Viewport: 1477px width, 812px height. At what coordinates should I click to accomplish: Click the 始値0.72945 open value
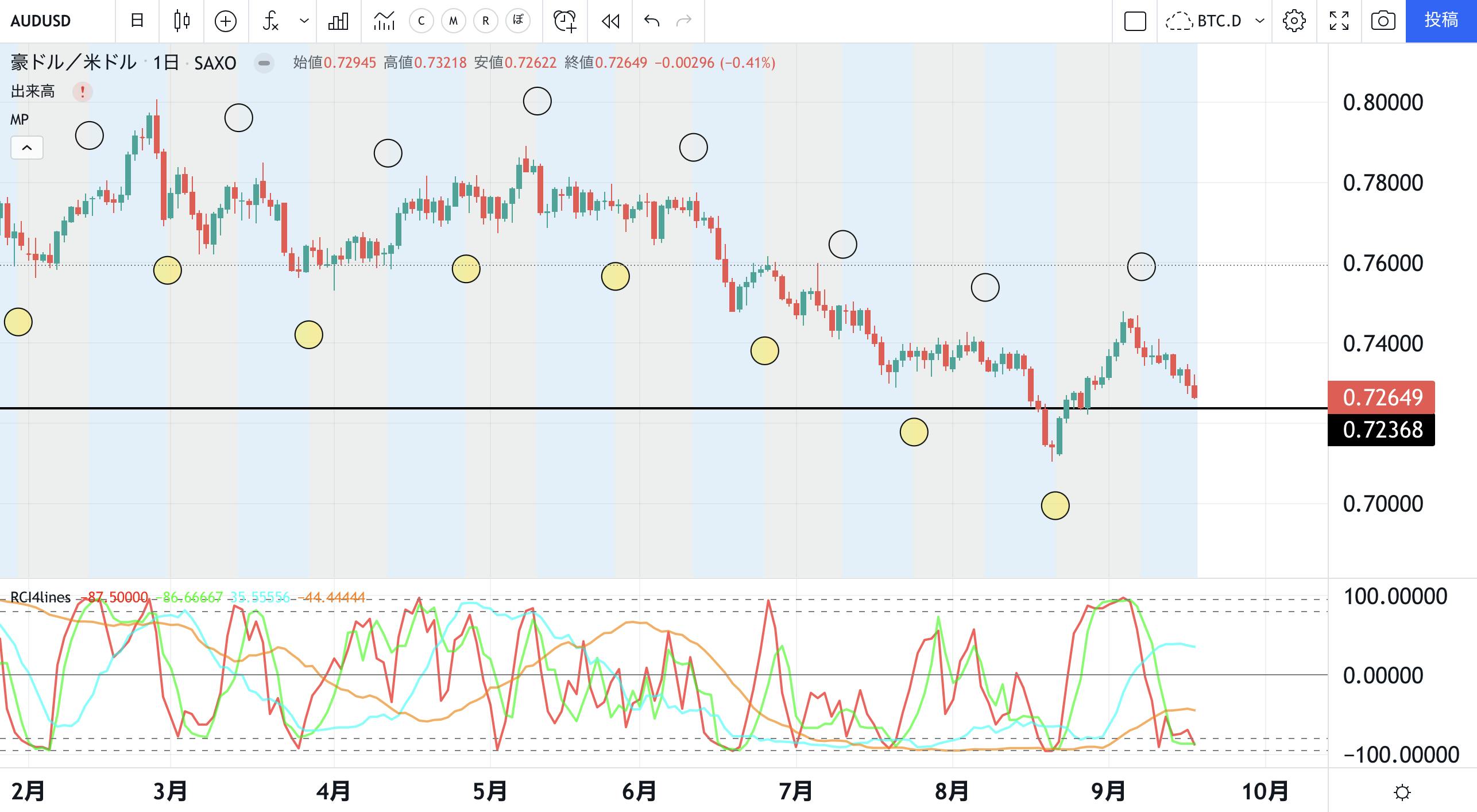click(334, 63)
